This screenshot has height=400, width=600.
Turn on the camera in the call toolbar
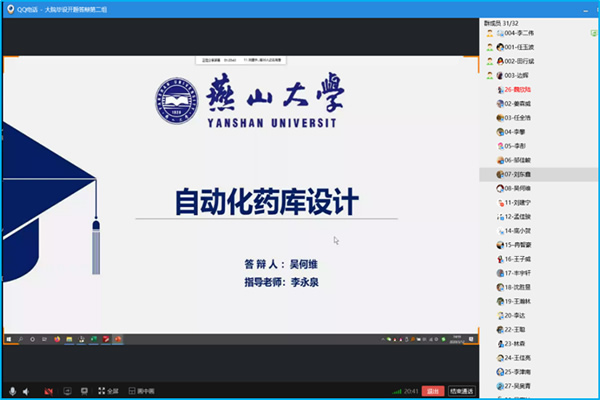tap(48, 391)
